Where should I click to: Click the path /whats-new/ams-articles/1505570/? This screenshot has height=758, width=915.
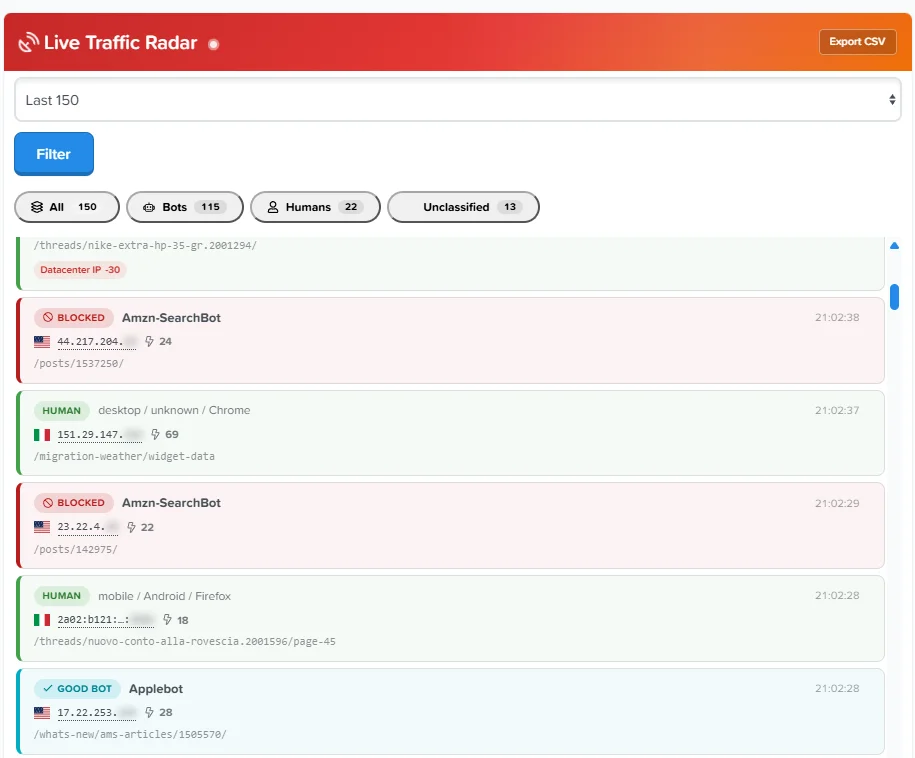pyautogui.click(x=130, y=734)
